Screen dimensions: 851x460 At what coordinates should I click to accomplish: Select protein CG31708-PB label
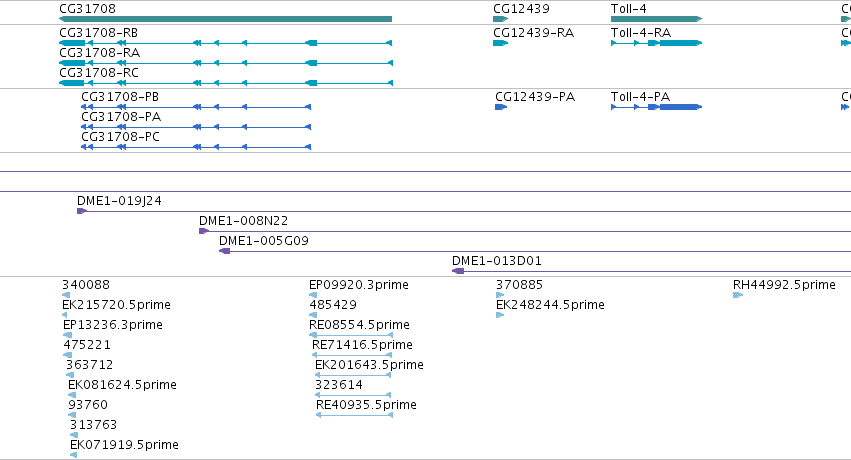[x=120, y=97]
